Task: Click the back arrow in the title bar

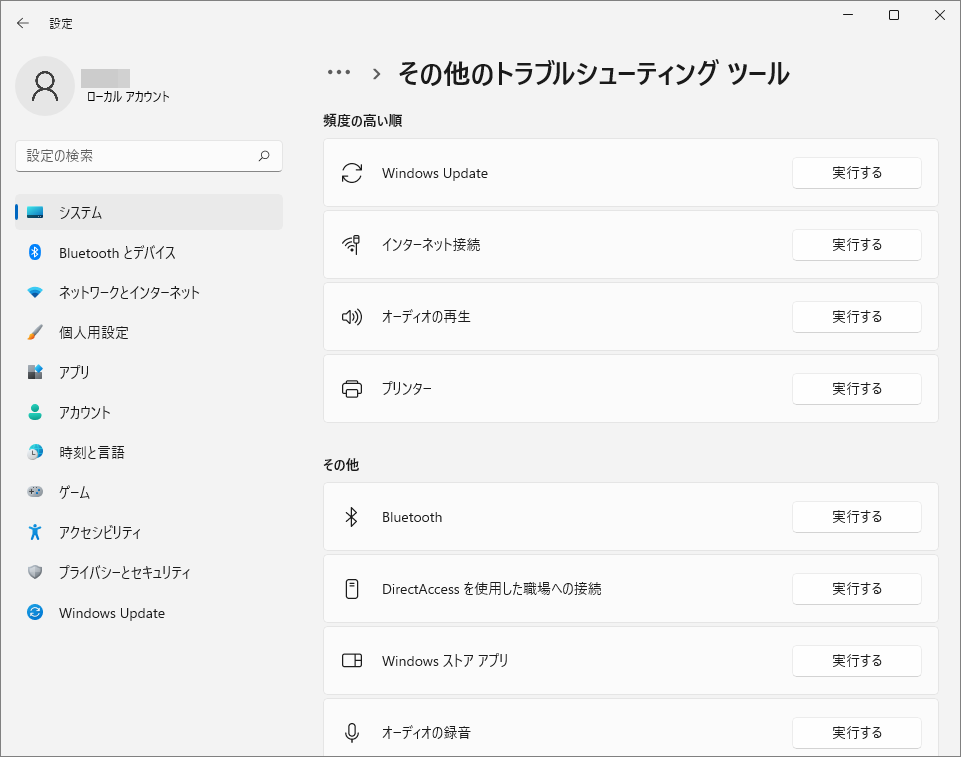Action: pos(23,23)
